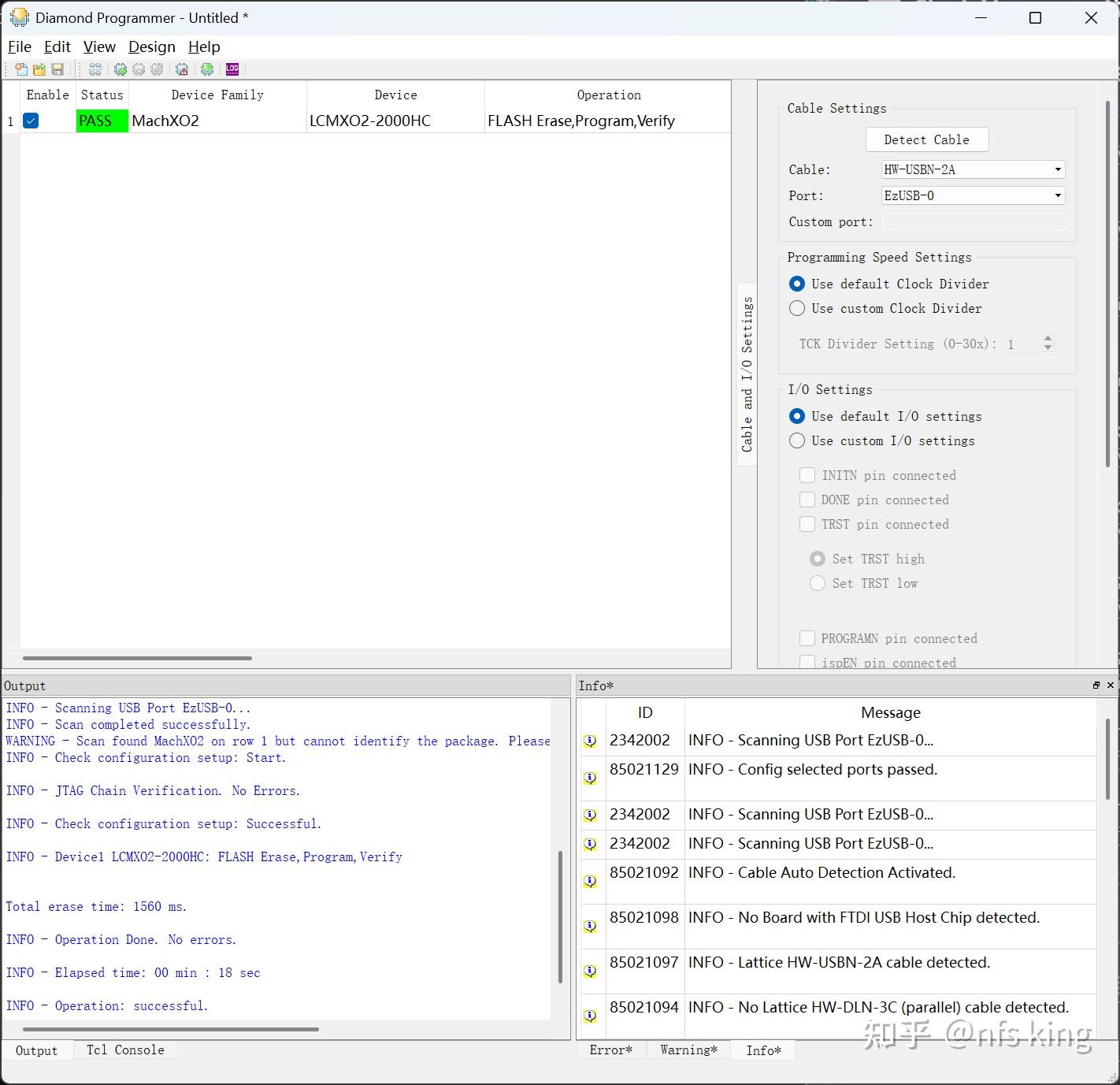Switch to the Info* tab

click(764, 1050)
